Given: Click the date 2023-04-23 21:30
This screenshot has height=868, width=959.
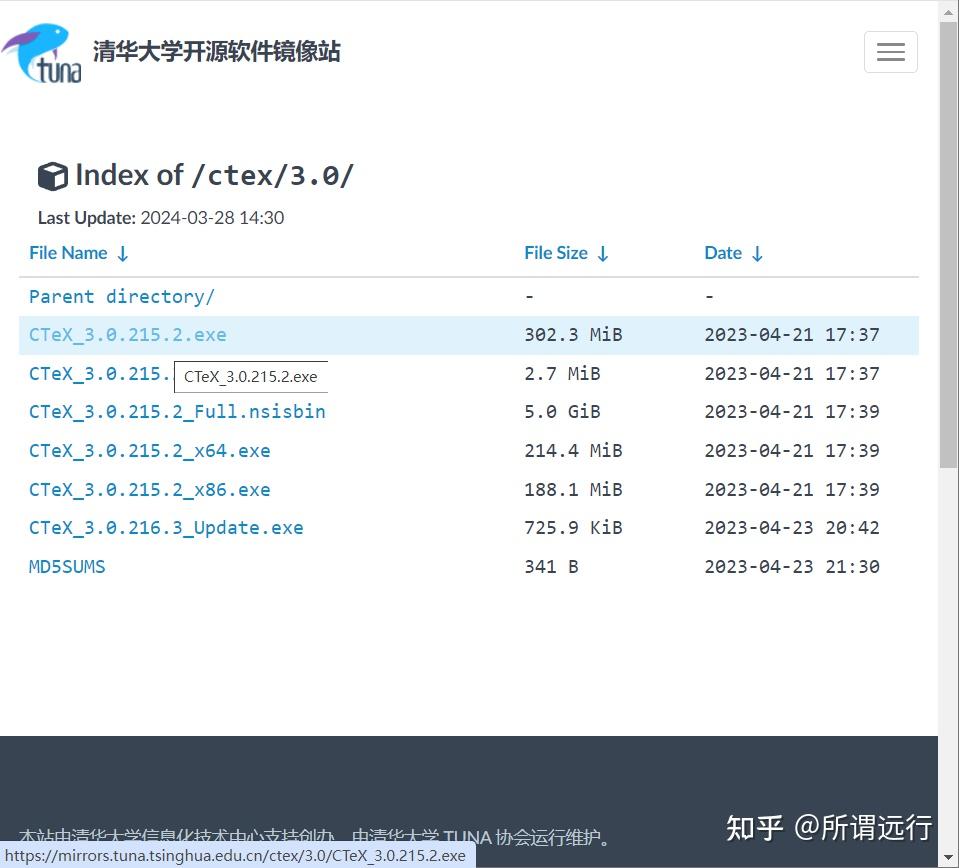Looking at the screenshot, I should (792, 567).
